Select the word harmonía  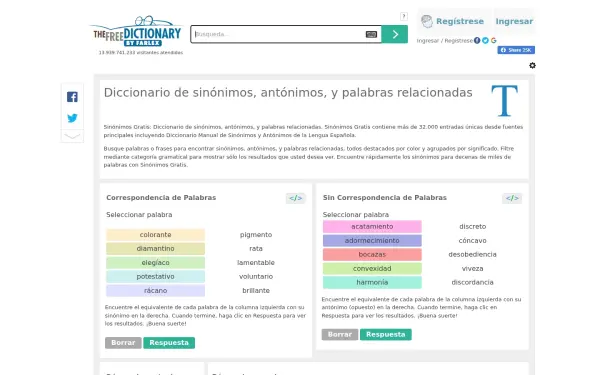372,282
